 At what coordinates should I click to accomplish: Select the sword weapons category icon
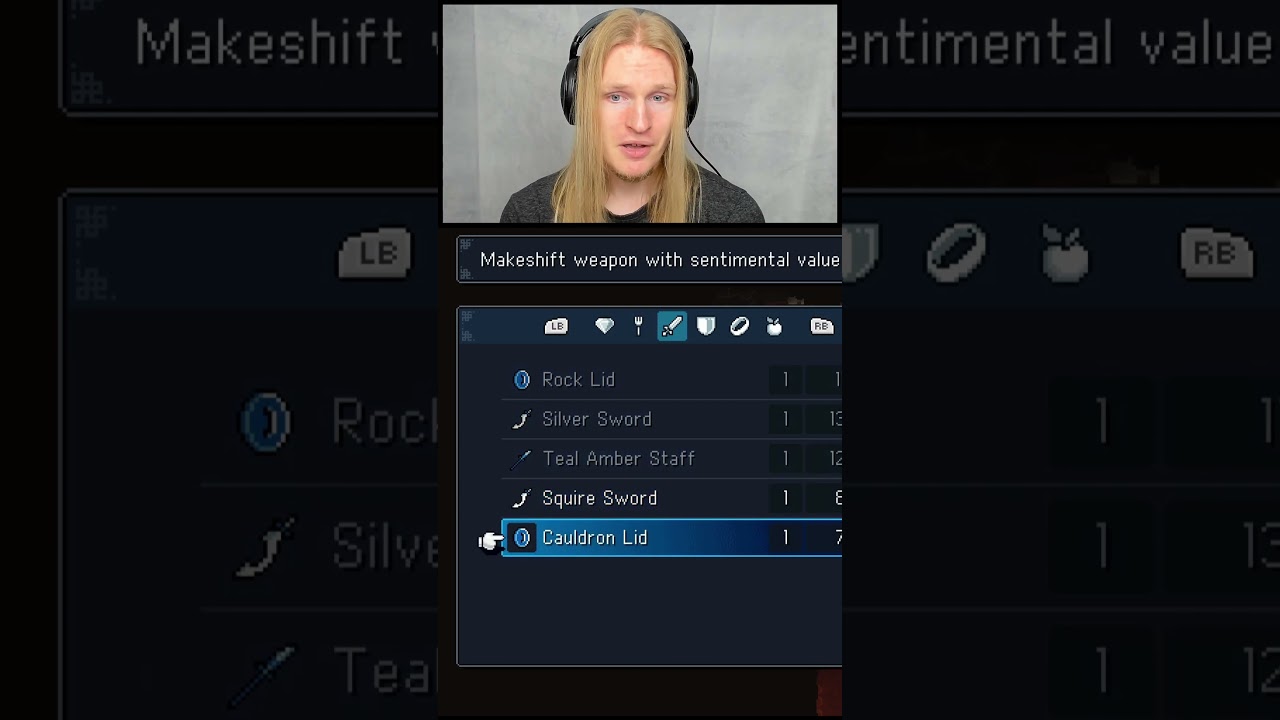click(x=672, y=326)
